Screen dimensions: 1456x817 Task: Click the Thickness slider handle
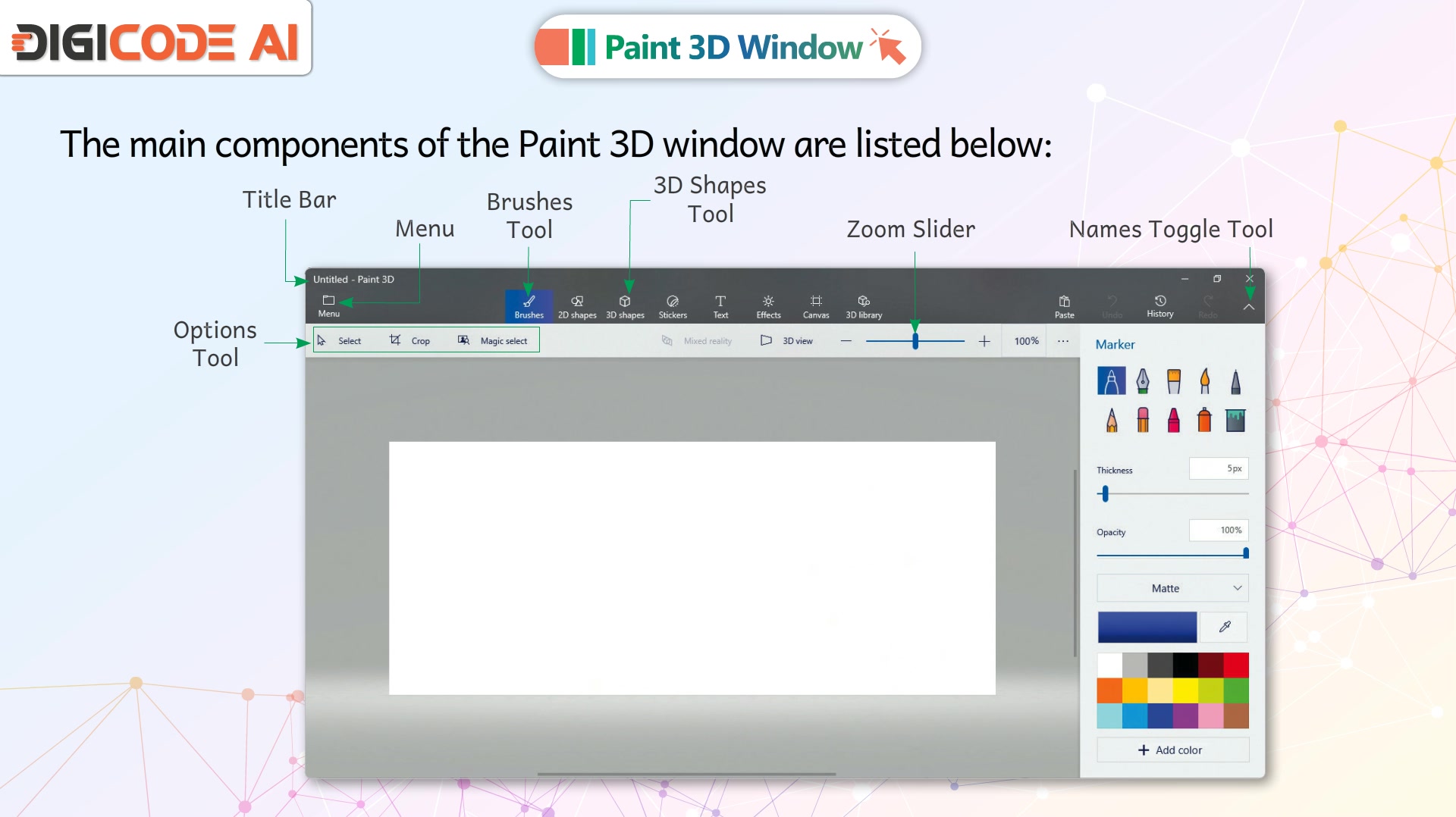(1106, 494)
